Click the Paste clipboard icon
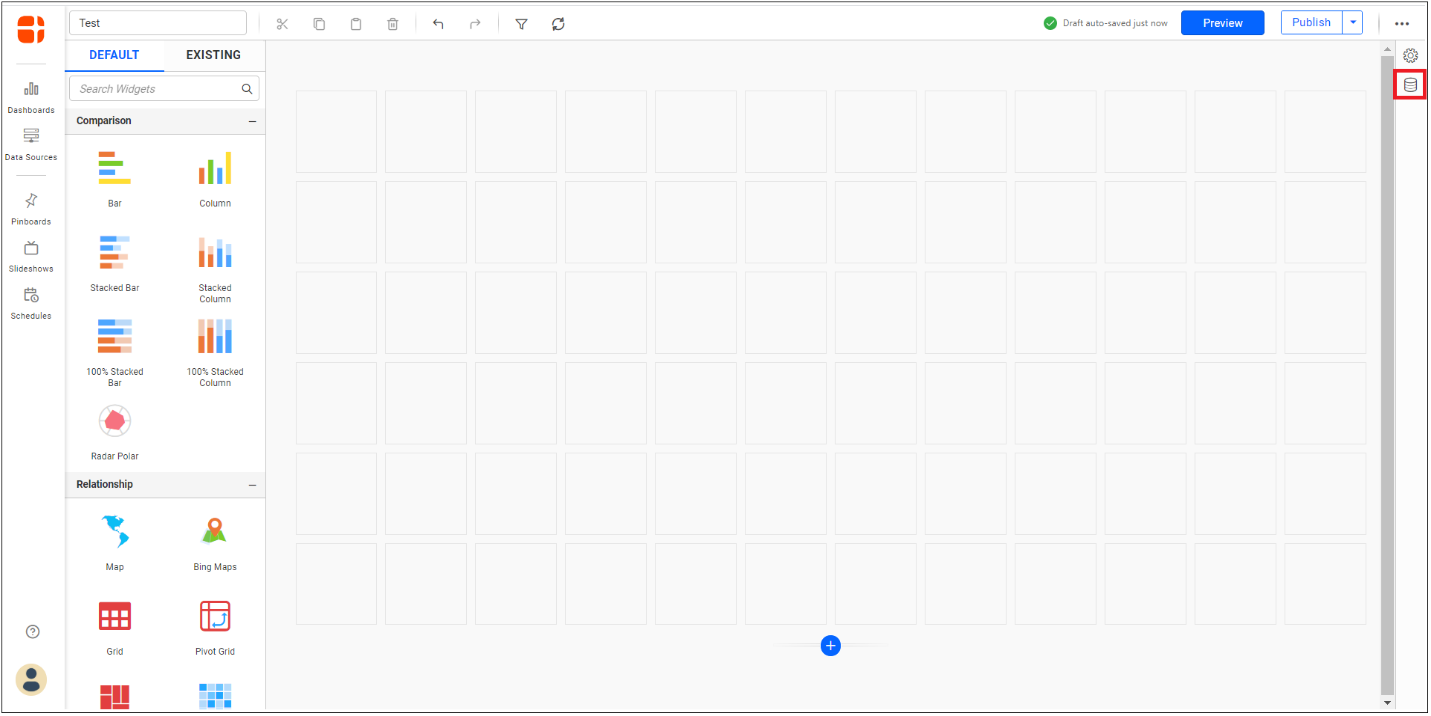Viewport: 1431px width, 716px height. click(x=356, y=23)
